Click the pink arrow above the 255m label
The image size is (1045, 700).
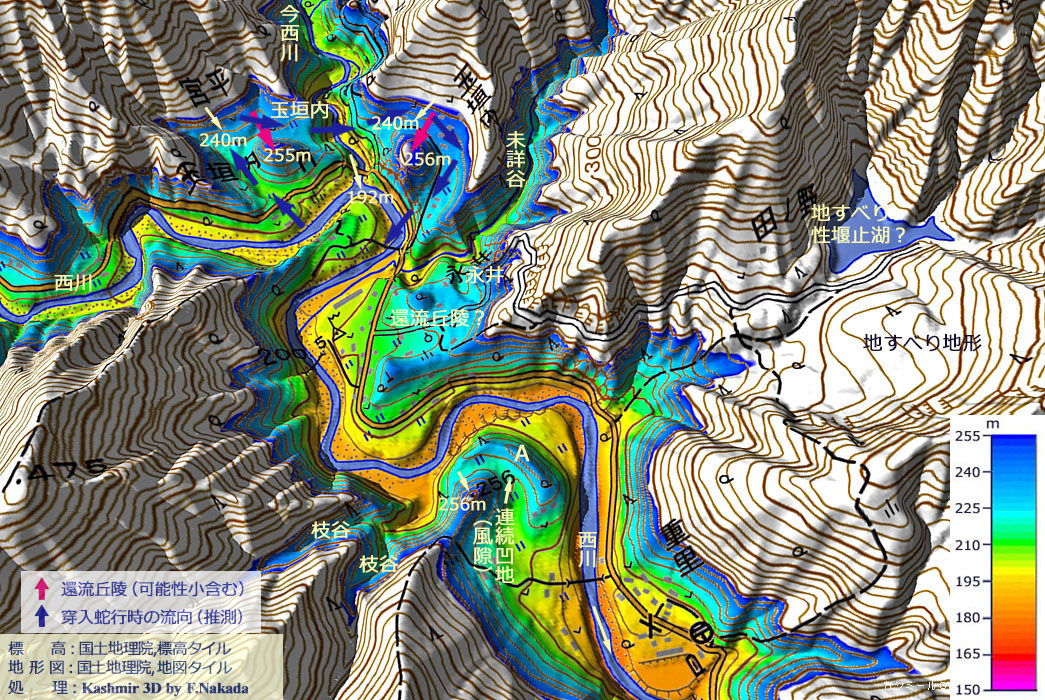265,130
